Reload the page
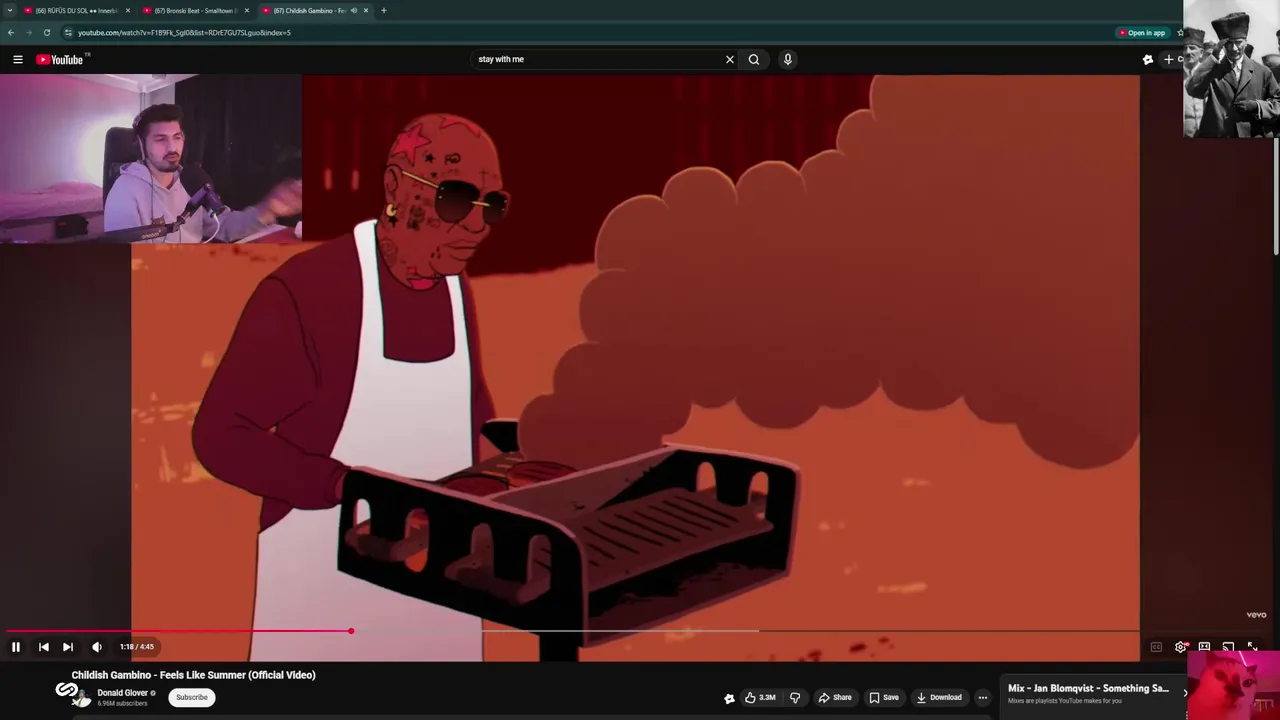The height and width of the screenshot is (720, 1280). point(46,33)
